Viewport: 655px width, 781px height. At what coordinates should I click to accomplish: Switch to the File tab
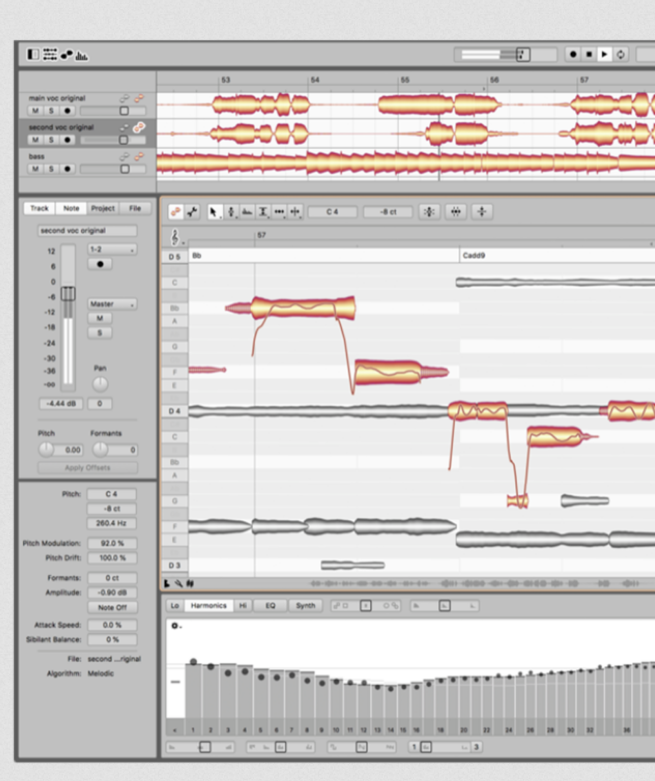(x=135, y=208)
